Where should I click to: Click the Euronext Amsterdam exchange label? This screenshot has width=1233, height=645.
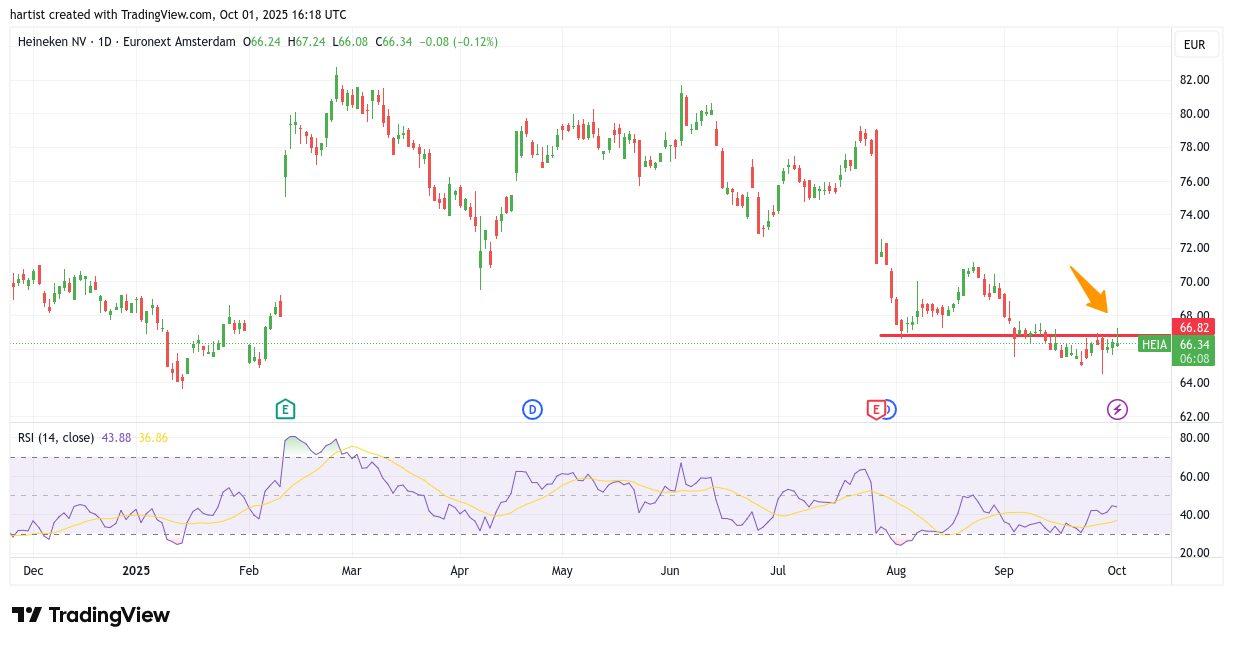[x=178, y=42]
